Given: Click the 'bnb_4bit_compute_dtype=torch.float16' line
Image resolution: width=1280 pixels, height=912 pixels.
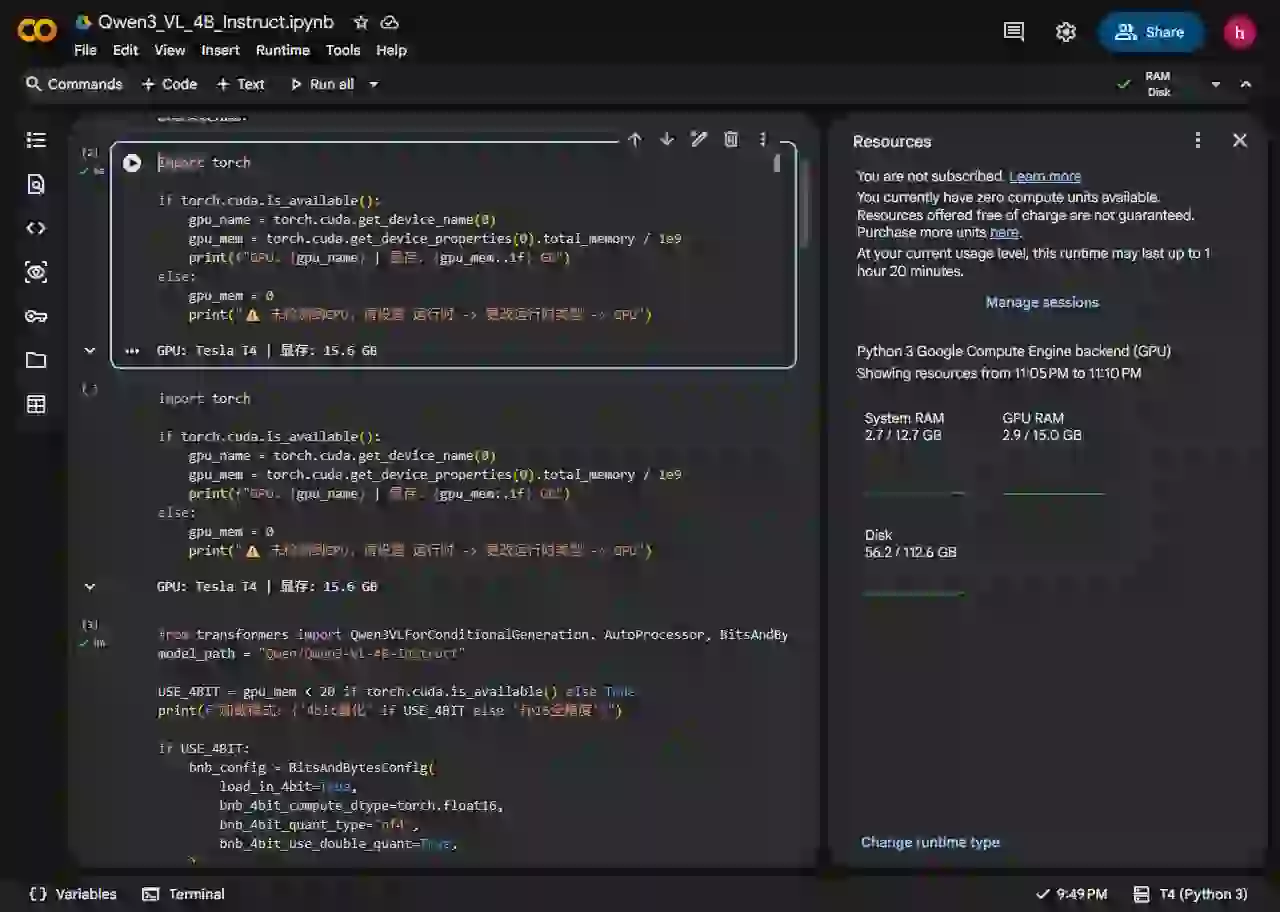Looking at the screenshot, I should point(361,805).
